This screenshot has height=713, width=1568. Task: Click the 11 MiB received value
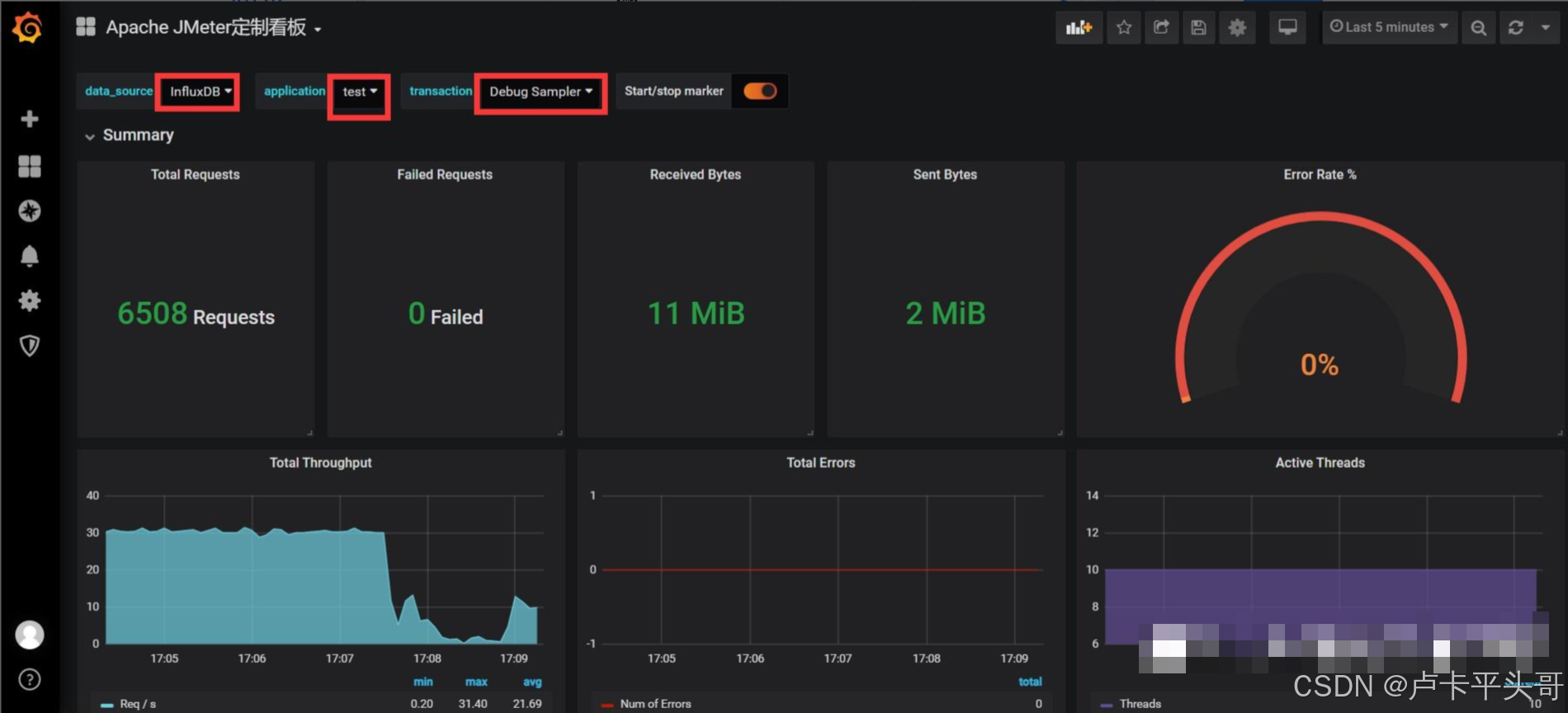pos(696,314)
